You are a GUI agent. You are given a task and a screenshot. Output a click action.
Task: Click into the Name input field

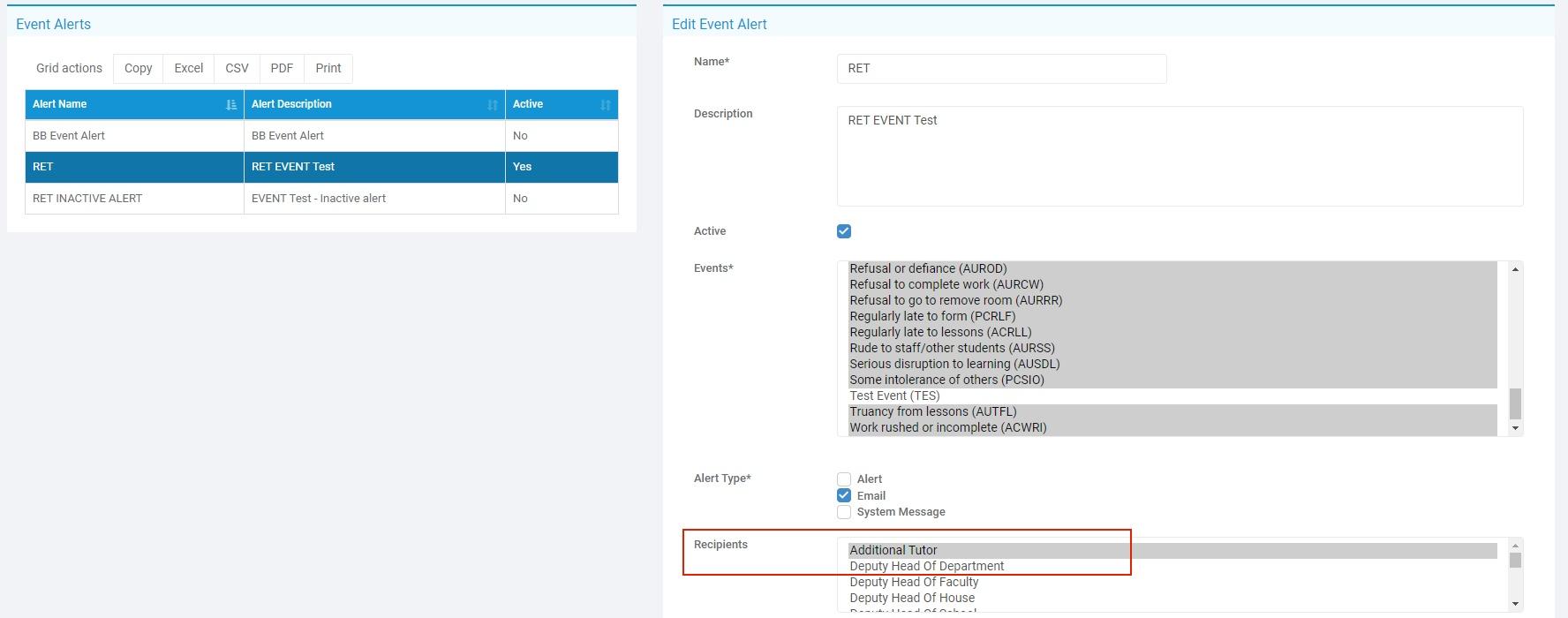[x=1001, y=69]
